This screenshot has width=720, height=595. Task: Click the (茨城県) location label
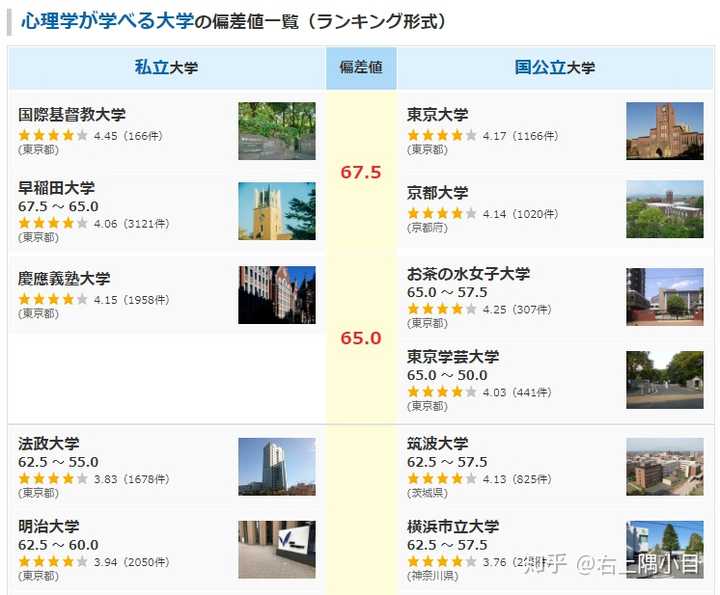pyautogui.click(x=428, y=493)
